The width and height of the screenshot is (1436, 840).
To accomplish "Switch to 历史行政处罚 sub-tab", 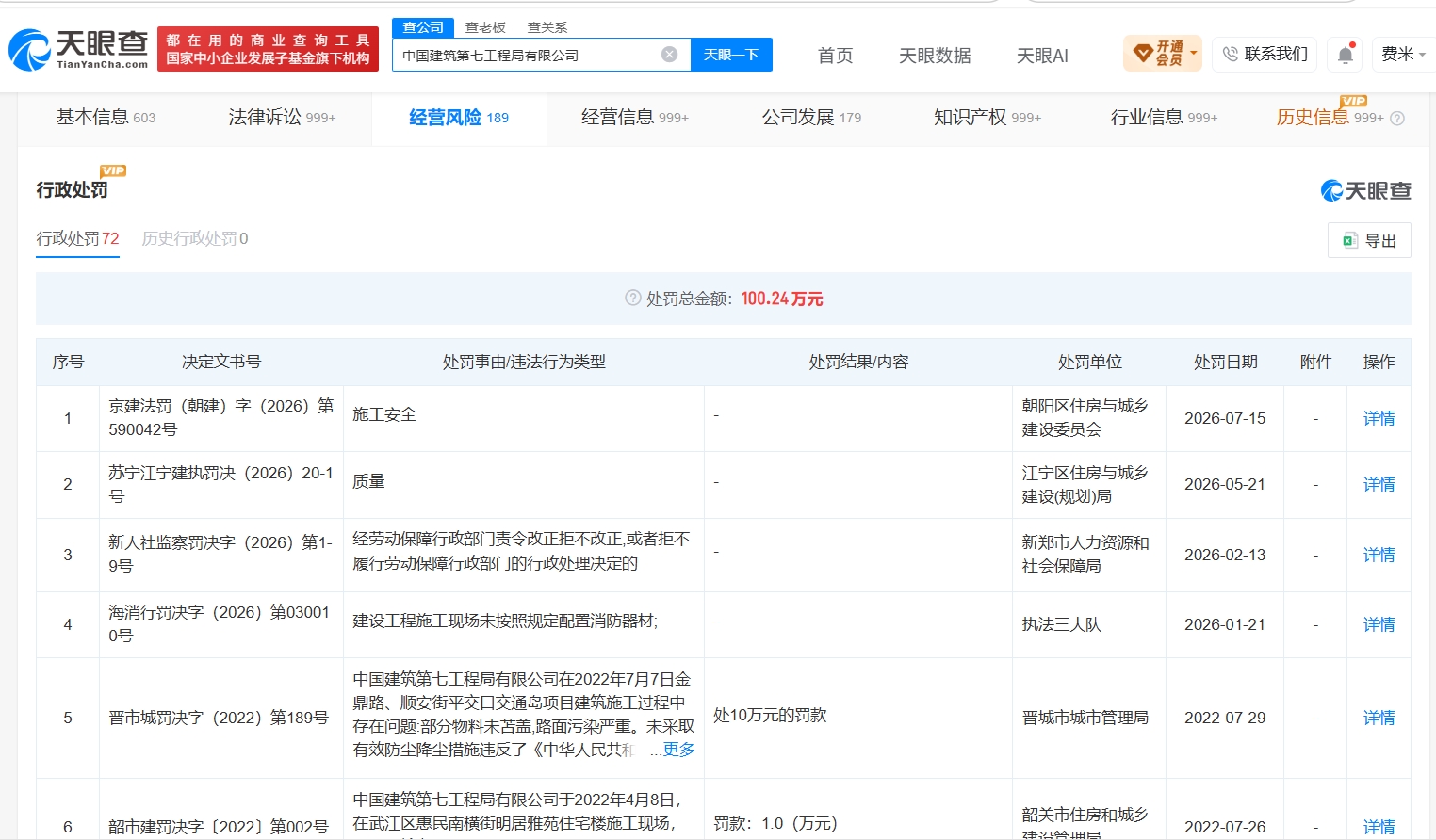I will click(195, 238).
